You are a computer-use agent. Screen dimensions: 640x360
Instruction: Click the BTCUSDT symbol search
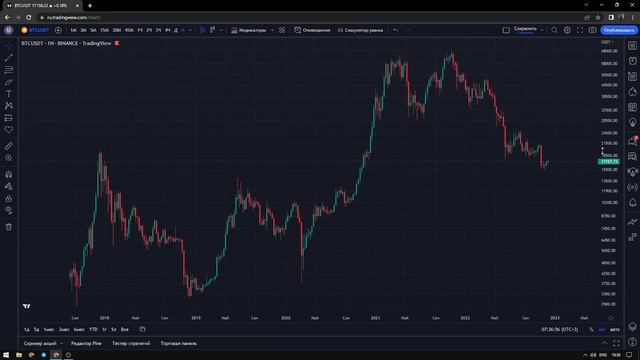coord(36,30)
